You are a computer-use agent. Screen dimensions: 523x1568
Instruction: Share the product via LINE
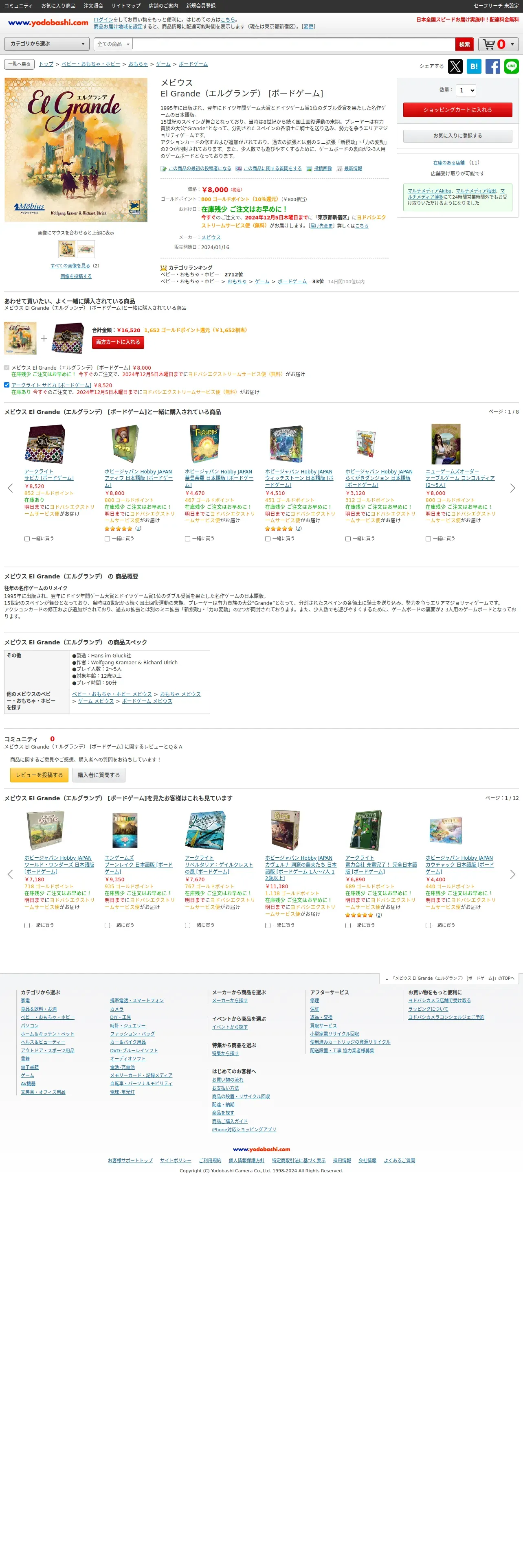pos(512,66)
